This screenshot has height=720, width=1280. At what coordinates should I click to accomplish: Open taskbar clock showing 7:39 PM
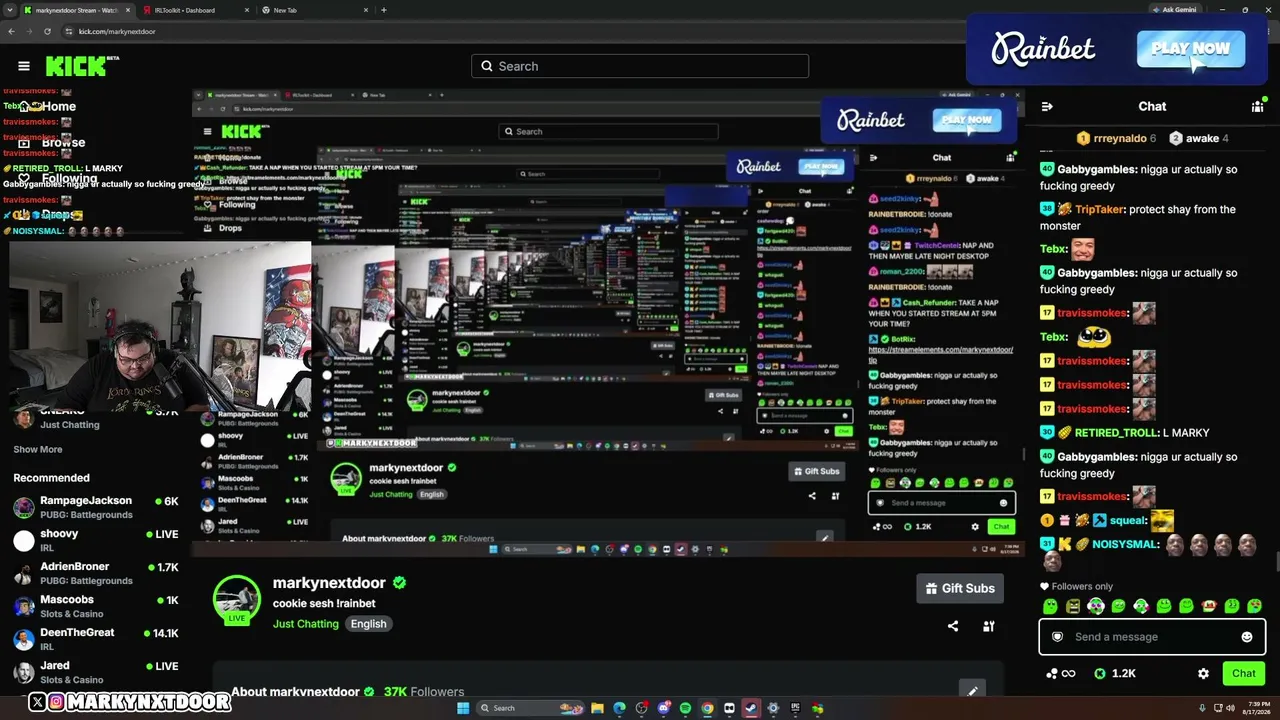click(1258, 709)
